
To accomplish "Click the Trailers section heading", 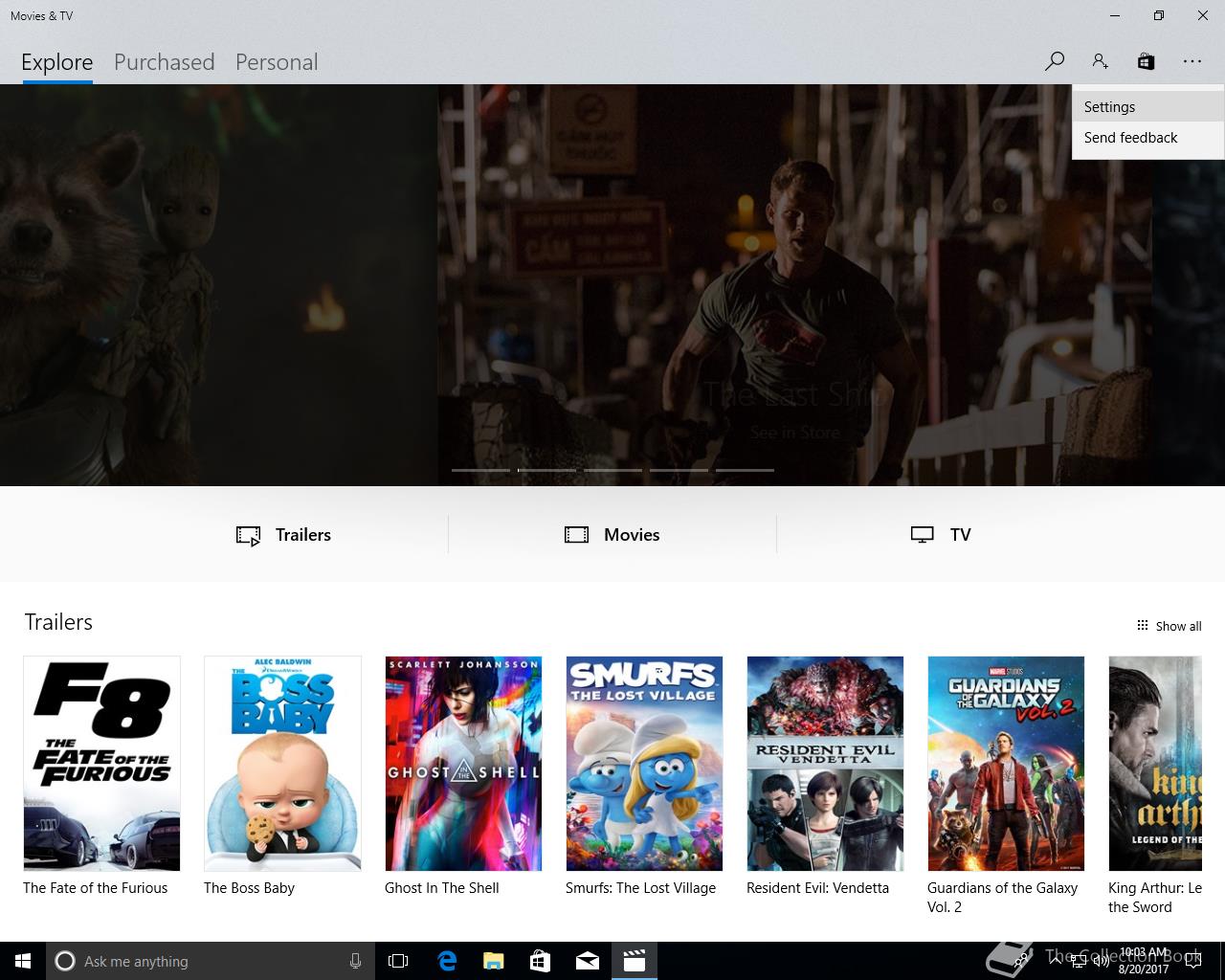I will coord(58,622).
